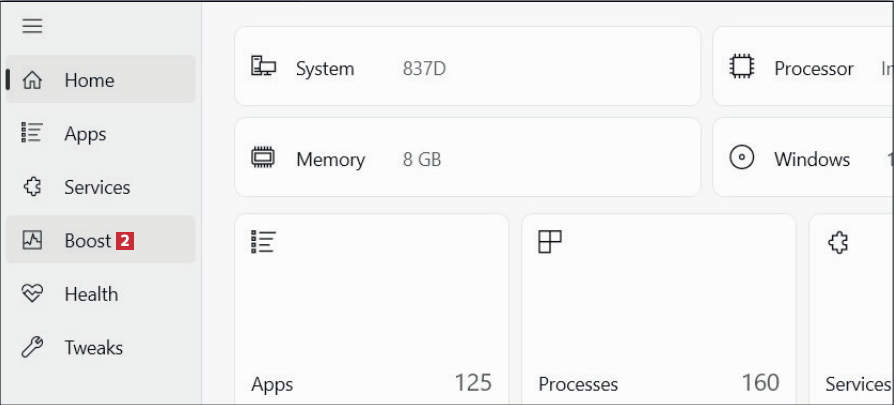Click the Apps list icon in sidebar
This screenshot has height=405, width=894.
[32, 134]
